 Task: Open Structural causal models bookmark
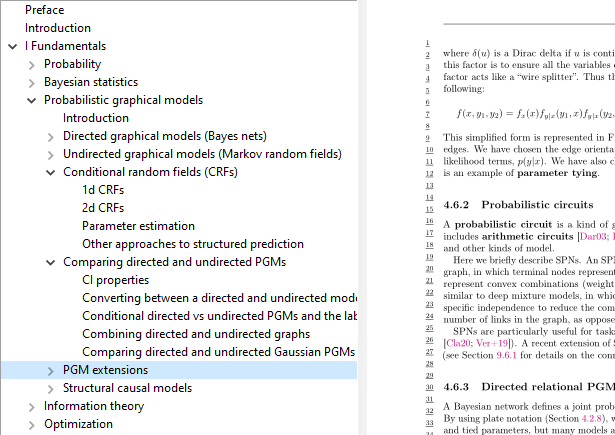[127, 388]
